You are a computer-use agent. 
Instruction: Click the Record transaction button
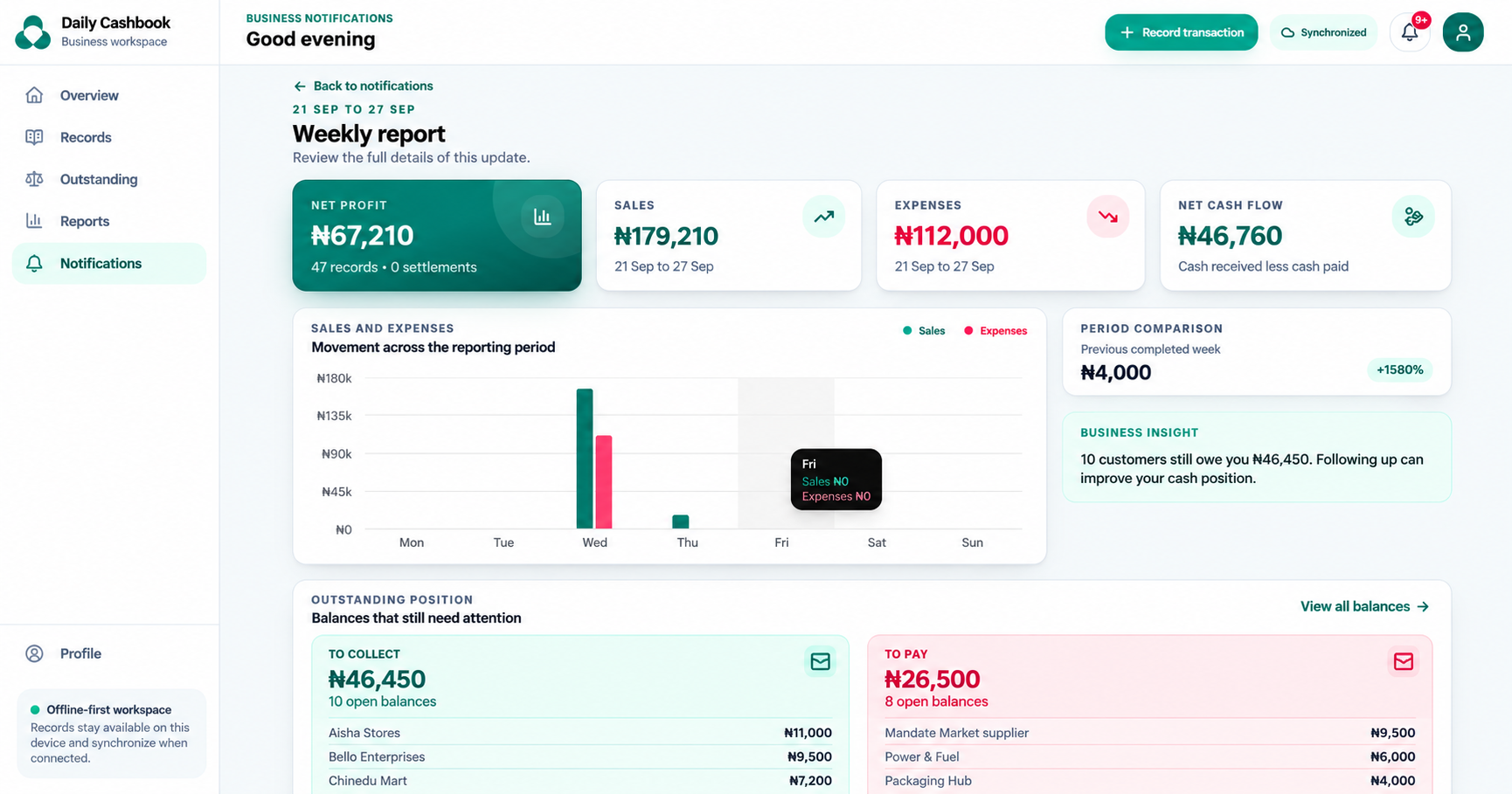click(x=1181, y=32)
